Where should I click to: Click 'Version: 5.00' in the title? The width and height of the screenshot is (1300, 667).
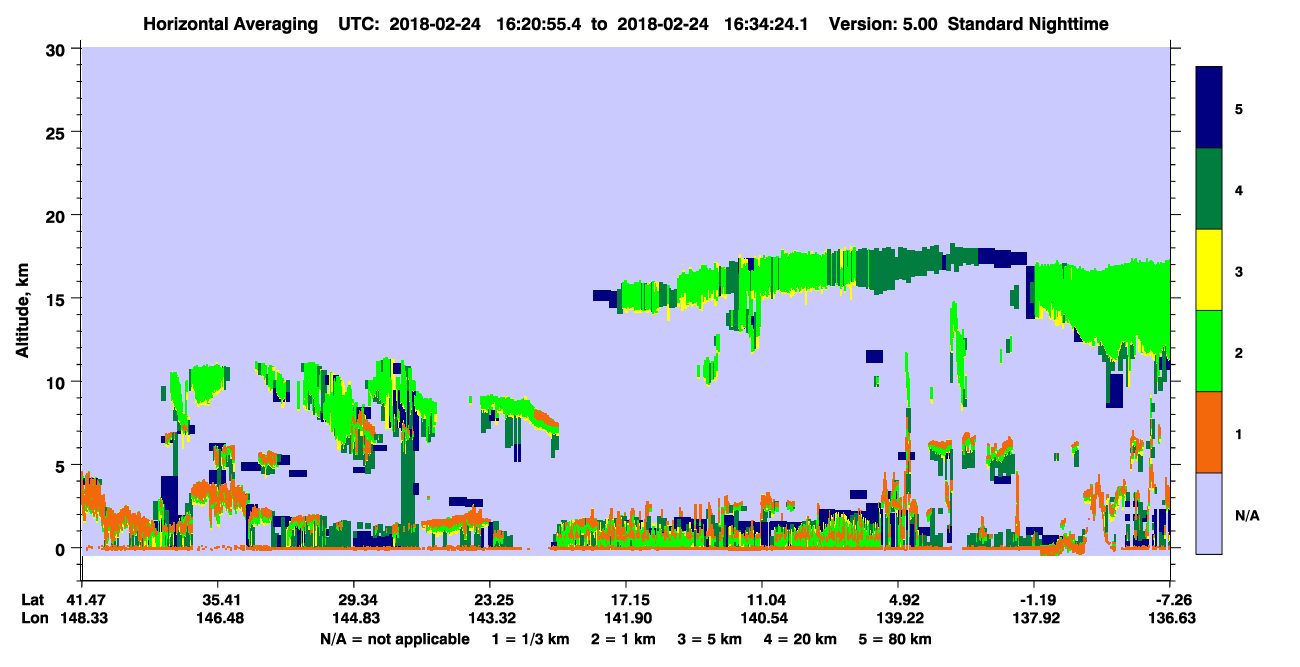883,24
